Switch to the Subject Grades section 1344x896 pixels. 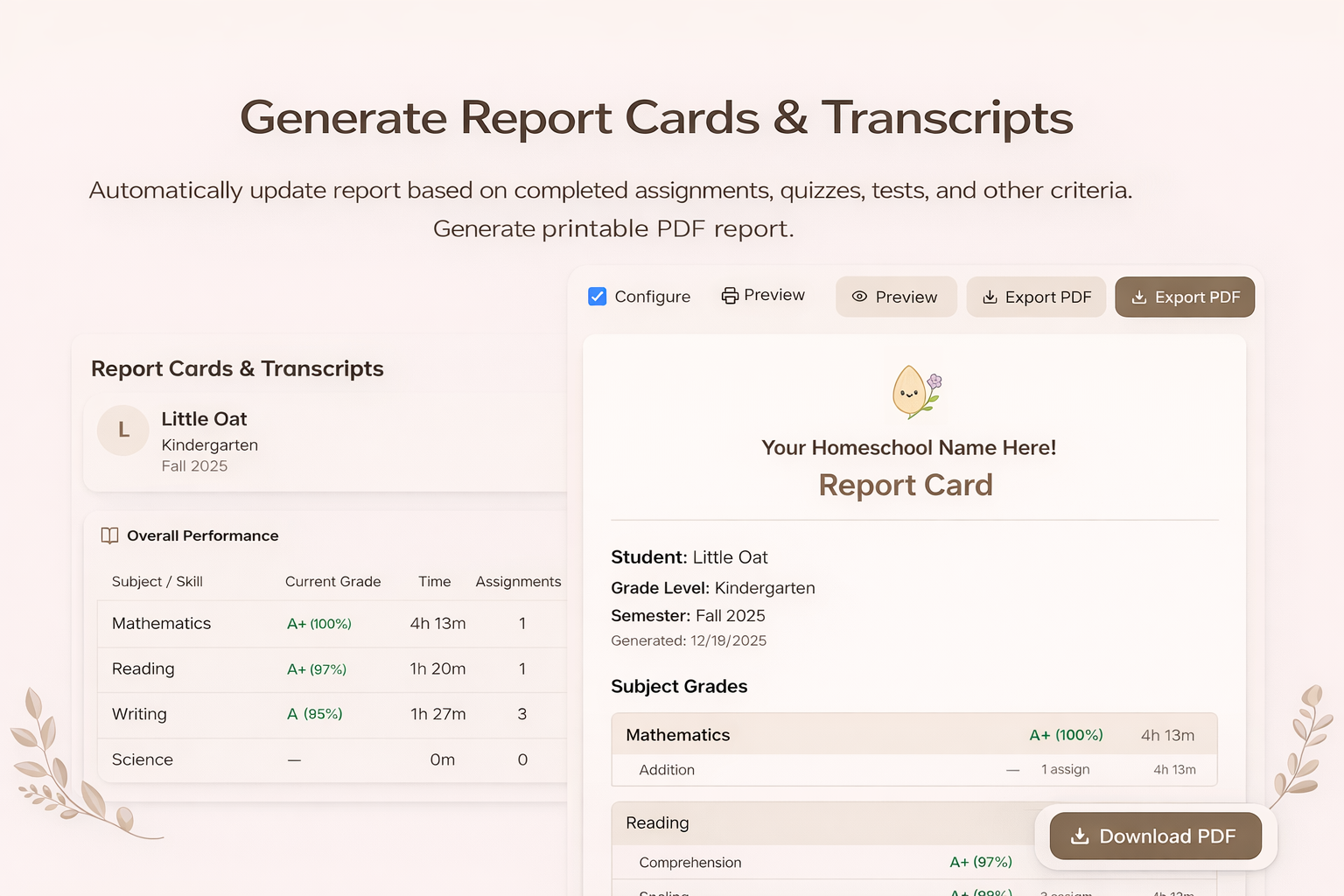pos(679,686)
